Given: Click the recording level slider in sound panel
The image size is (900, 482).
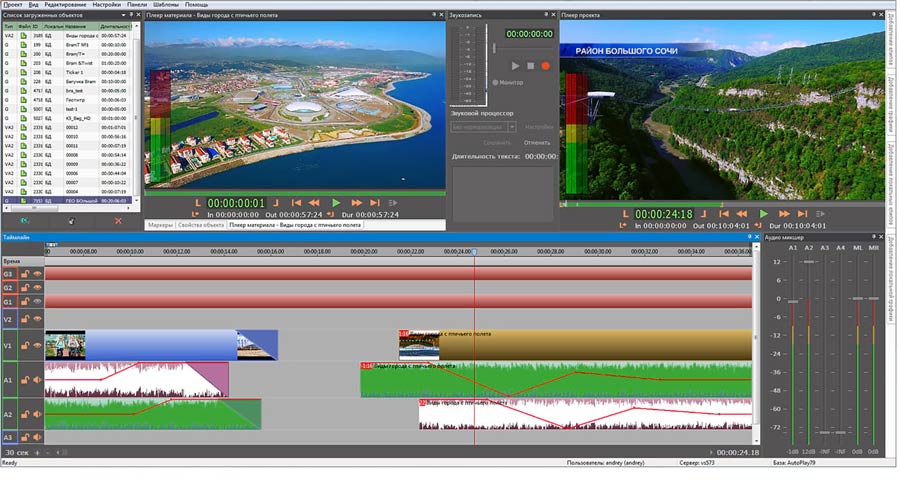Looking at the screenshot, I should point(494,49).
